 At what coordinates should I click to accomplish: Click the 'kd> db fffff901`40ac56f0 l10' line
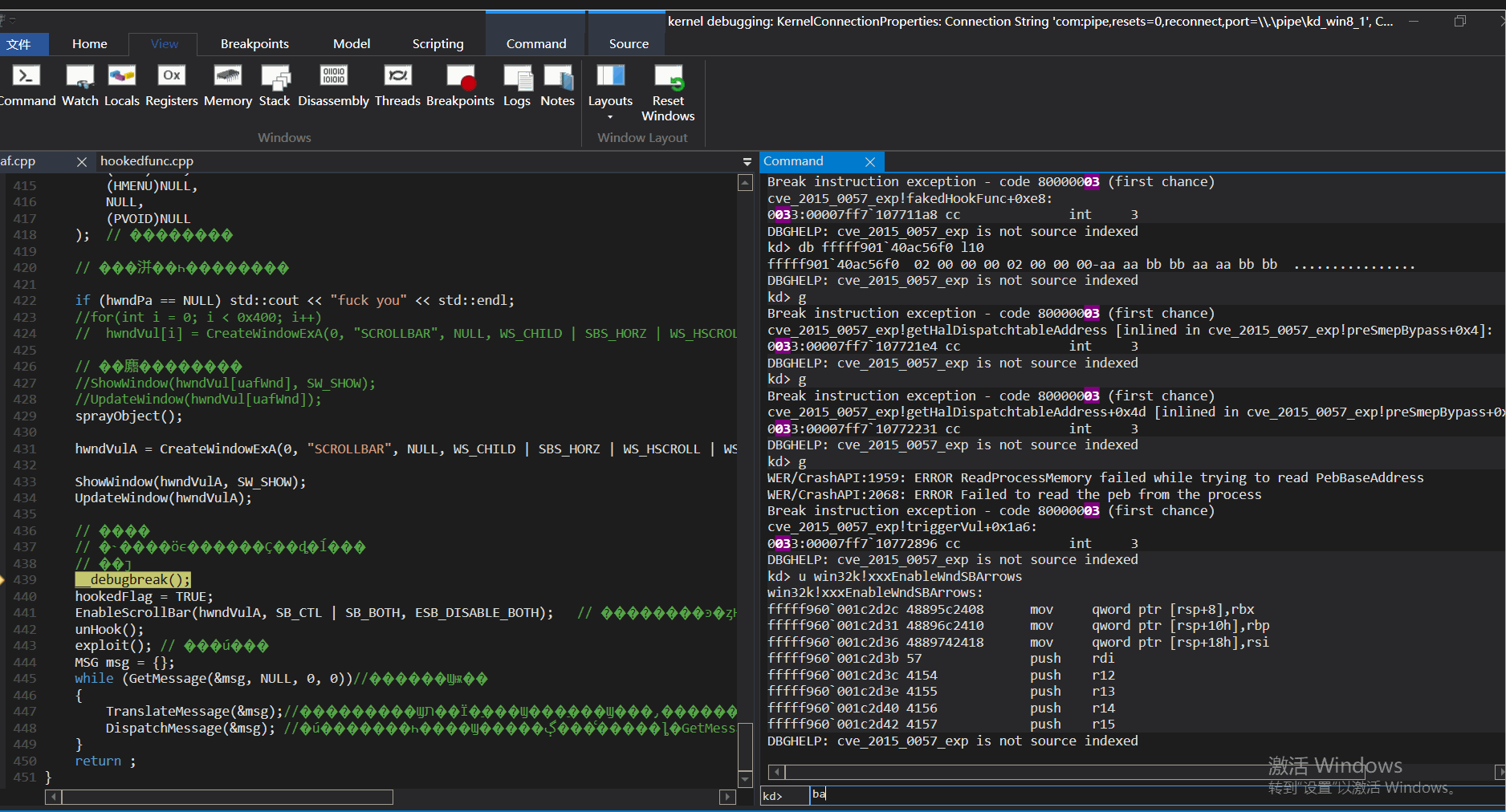point(875,247)
